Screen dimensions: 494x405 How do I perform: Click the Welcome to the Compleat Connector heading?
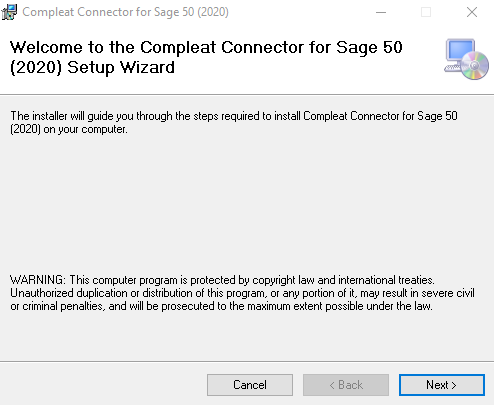(x=206, y=57)
